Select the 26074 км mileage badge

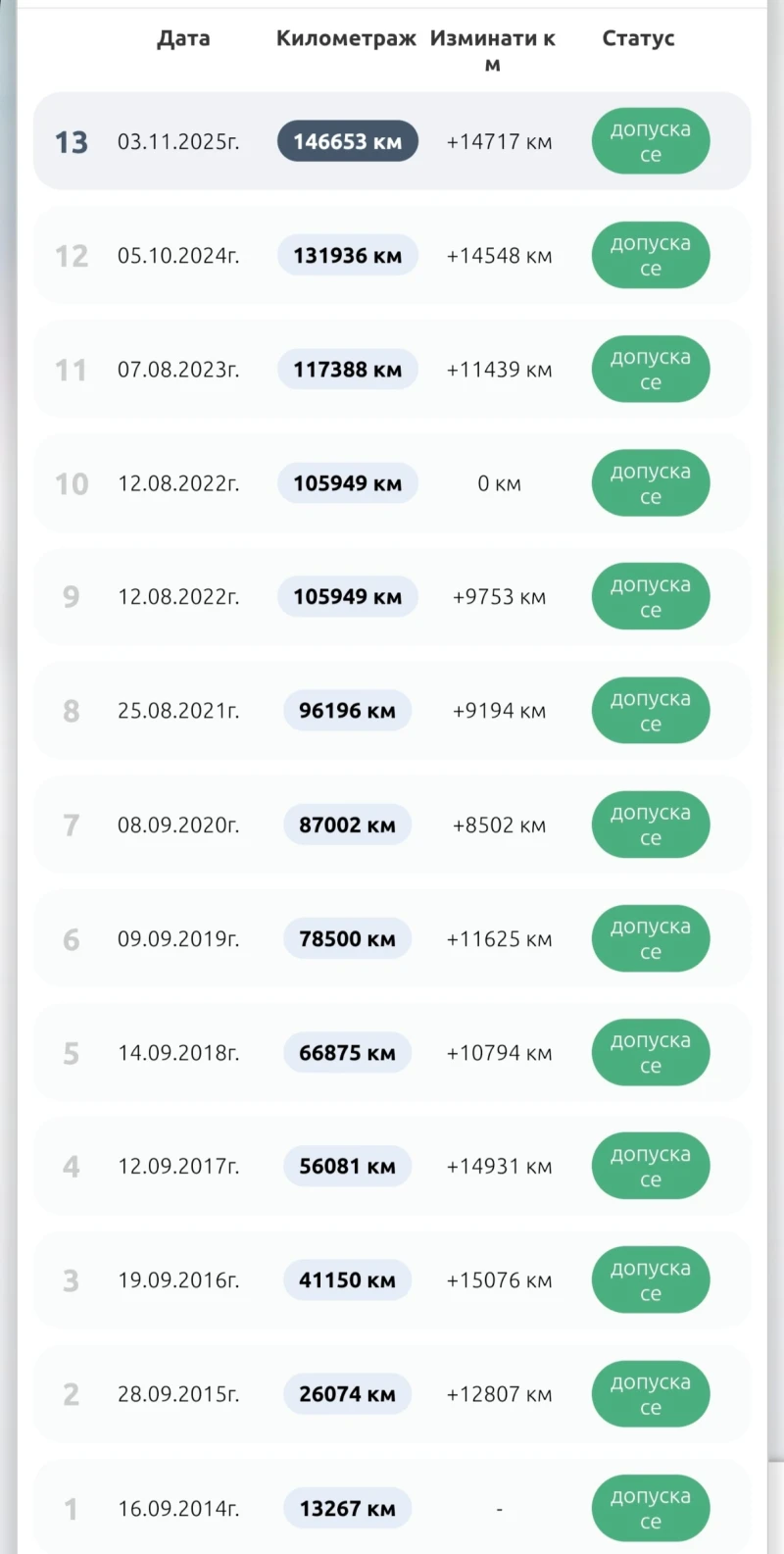click(x=347, y=1394)
